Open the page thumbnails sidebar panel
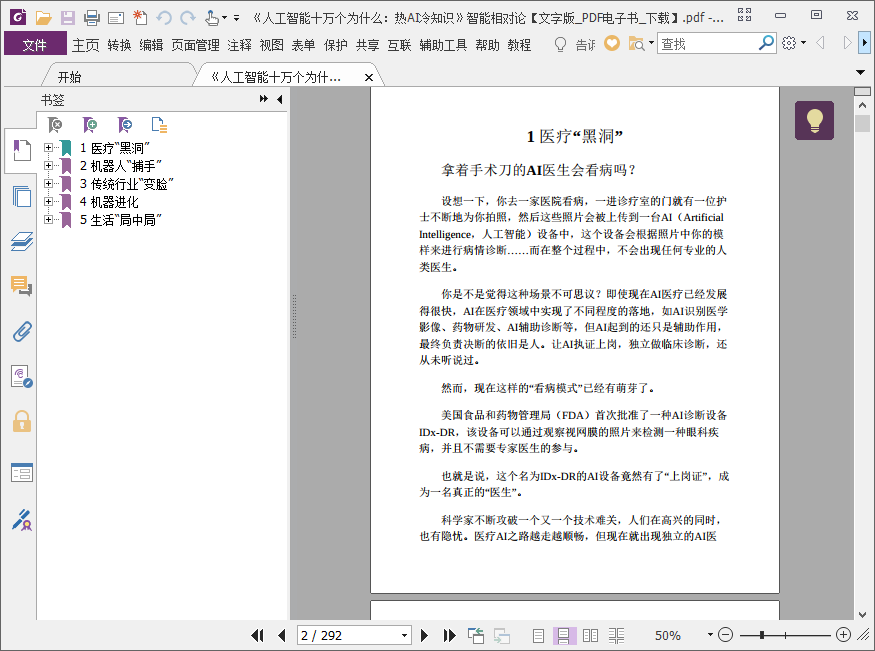This screenshot has height=651, width=875. click(x=22, y=196)
